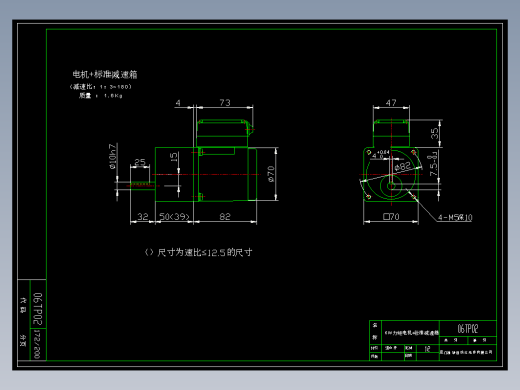
Task: Click the shaft diameter label "φ10h7"
Action: pyautogui.click(x=113, y=156)
